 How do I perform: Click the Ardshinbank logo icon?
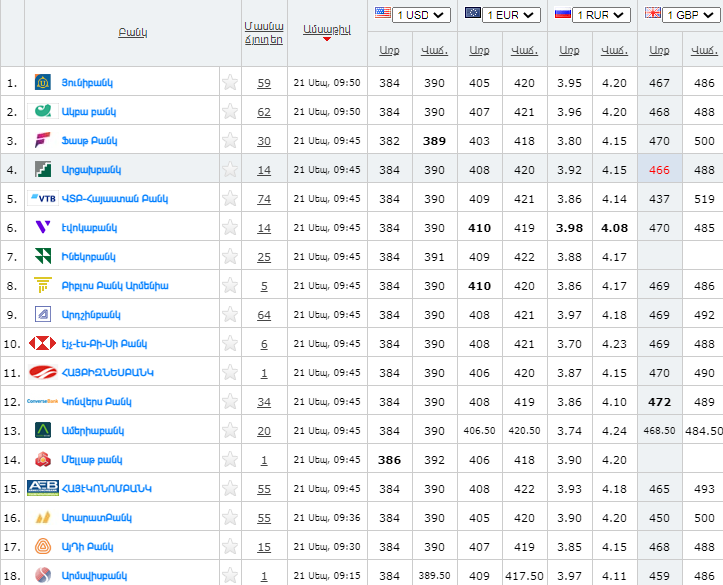click(x=43, y=314)
